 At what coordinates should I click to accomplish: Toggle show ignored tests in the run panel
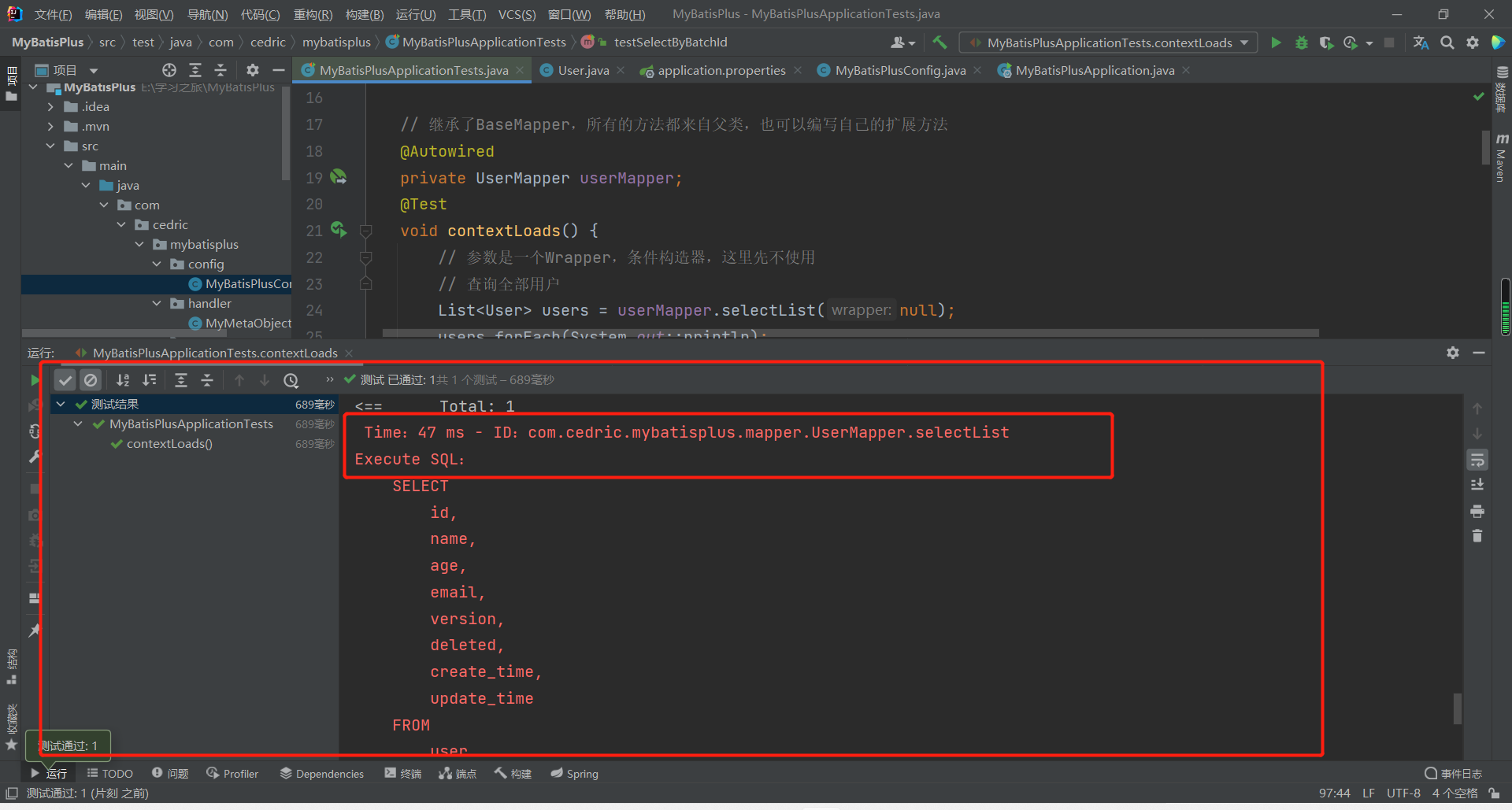click(91, 380)
